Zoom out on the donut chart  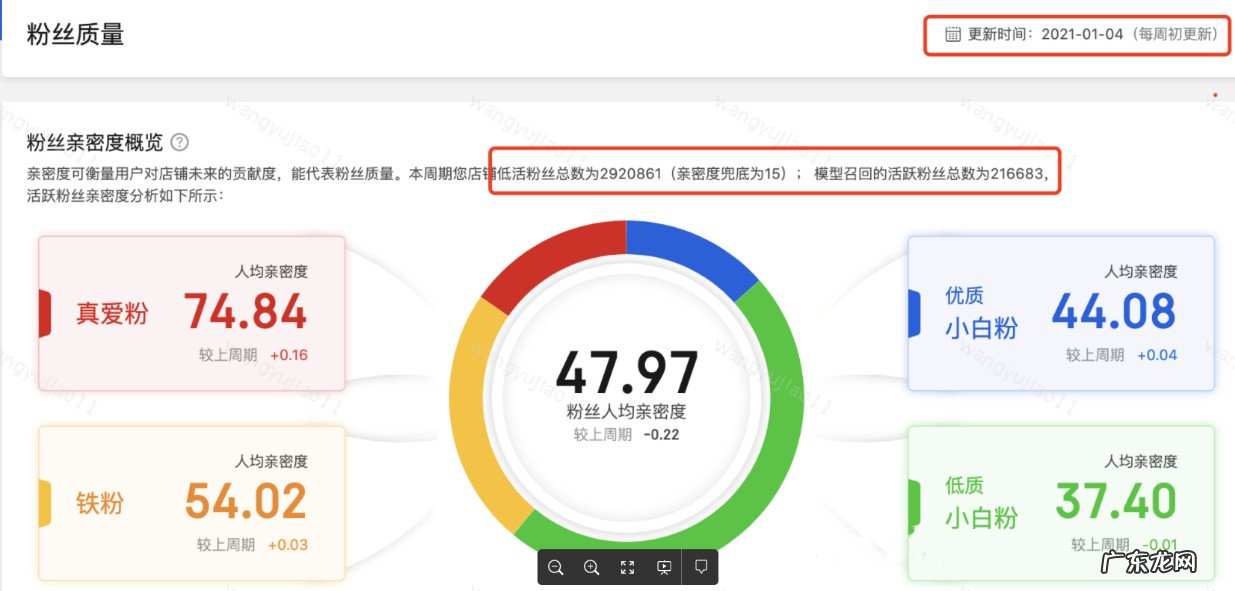(556, 567)
